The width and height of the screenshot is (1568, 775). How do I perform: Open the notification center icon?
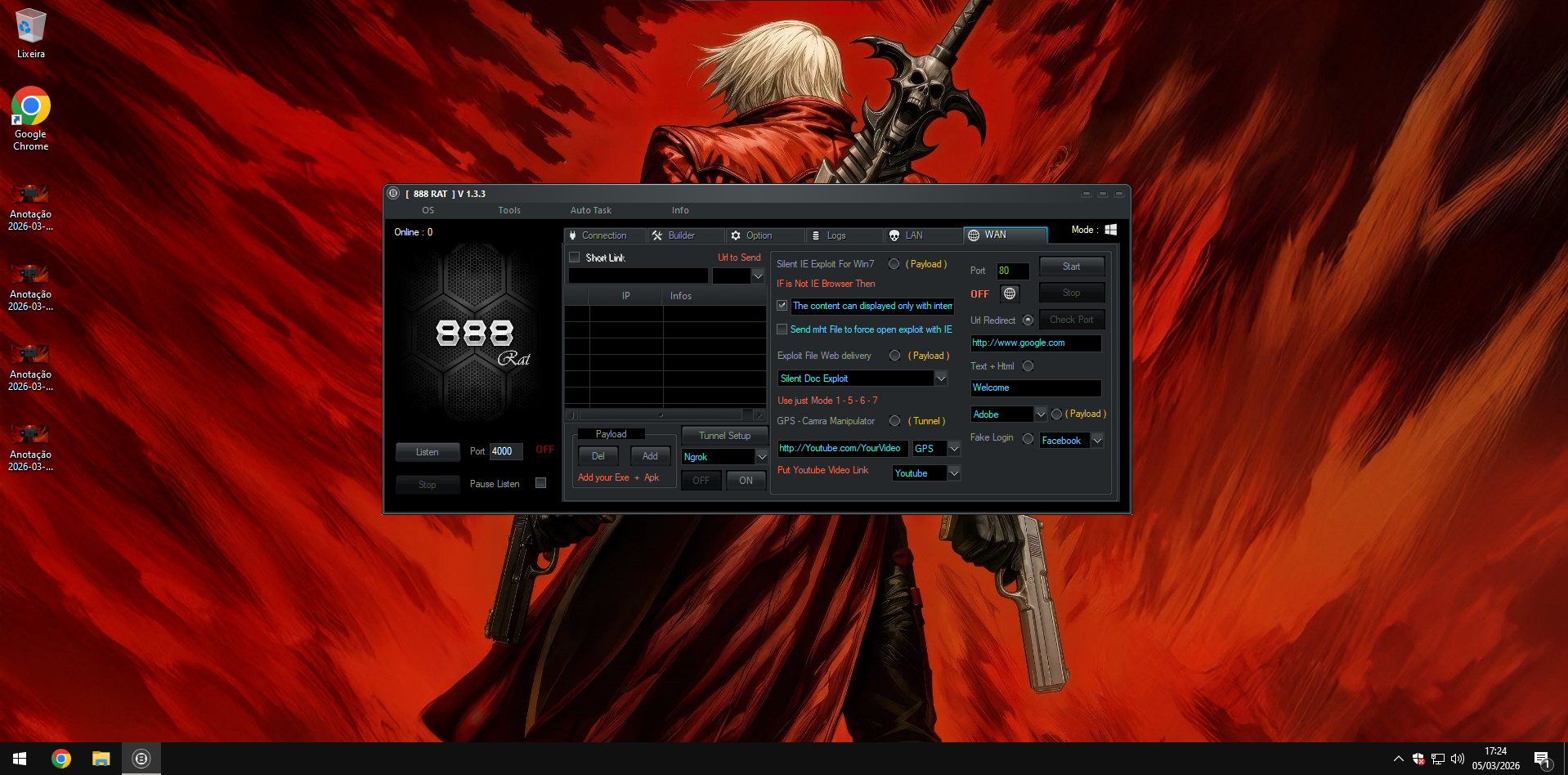(1542, 759)
